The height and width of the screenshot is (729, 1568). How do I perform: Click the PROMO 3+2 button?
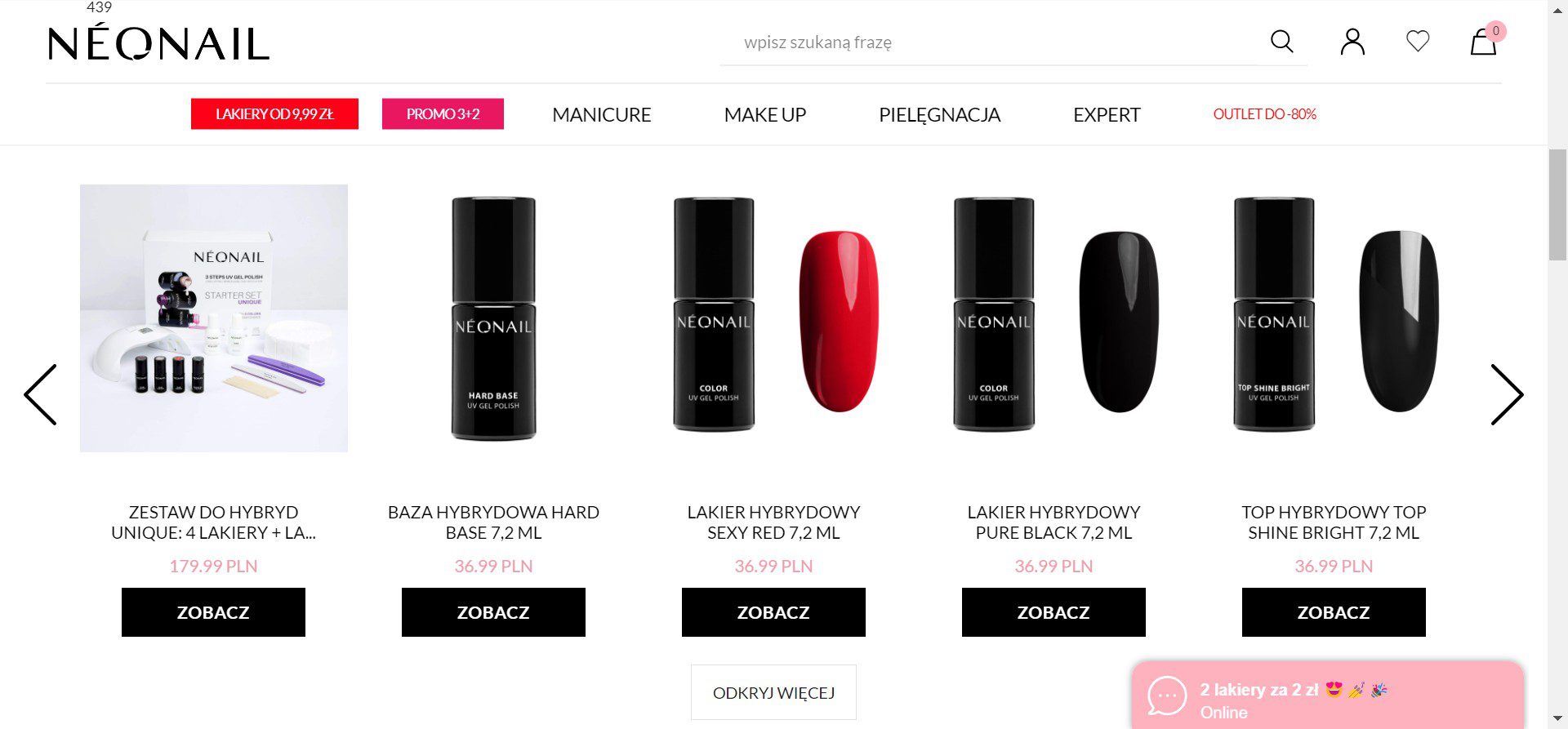click(443, 114)
